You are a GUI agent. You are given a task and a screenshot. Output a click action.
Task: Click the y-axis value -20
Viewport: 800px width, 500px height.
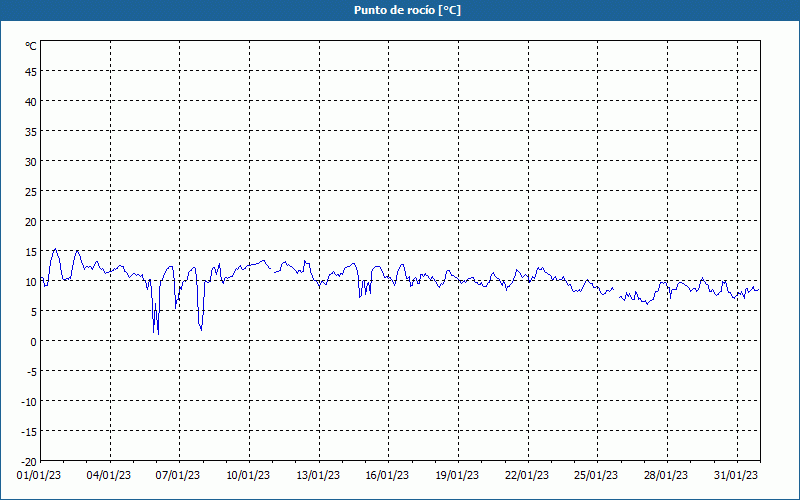pyautogui.click(x=29, y=462)
